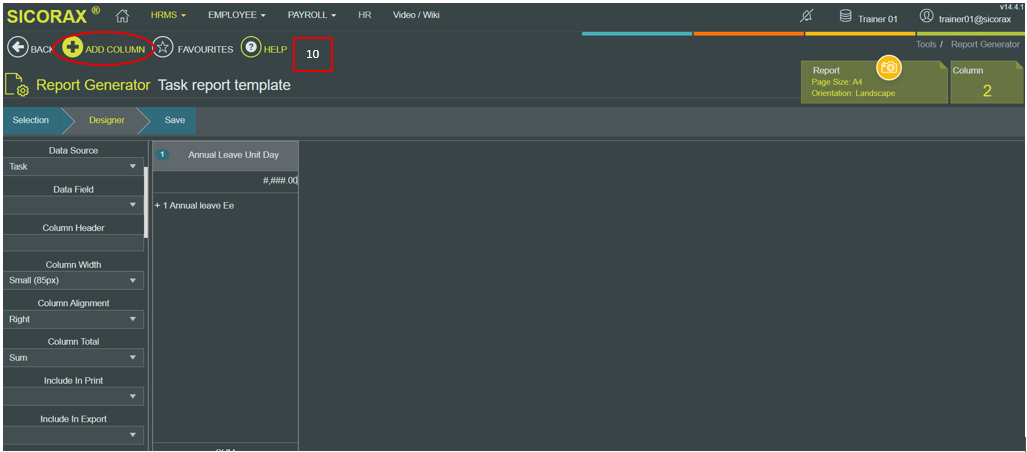Open the Column Width dropdown
1027x452 pixels.
pos(73,281)
